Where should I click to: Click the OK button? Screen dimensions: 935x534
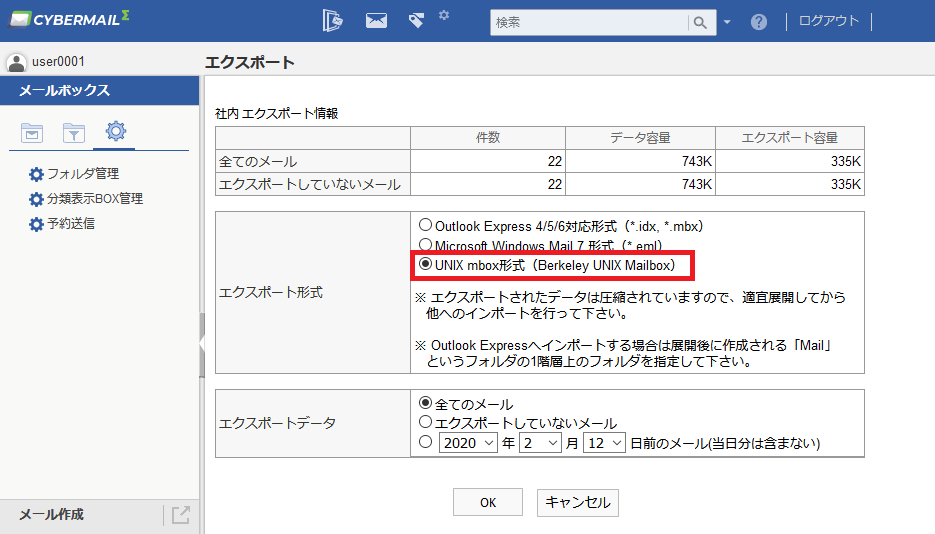pyautogui.click(x=488, y=502)
